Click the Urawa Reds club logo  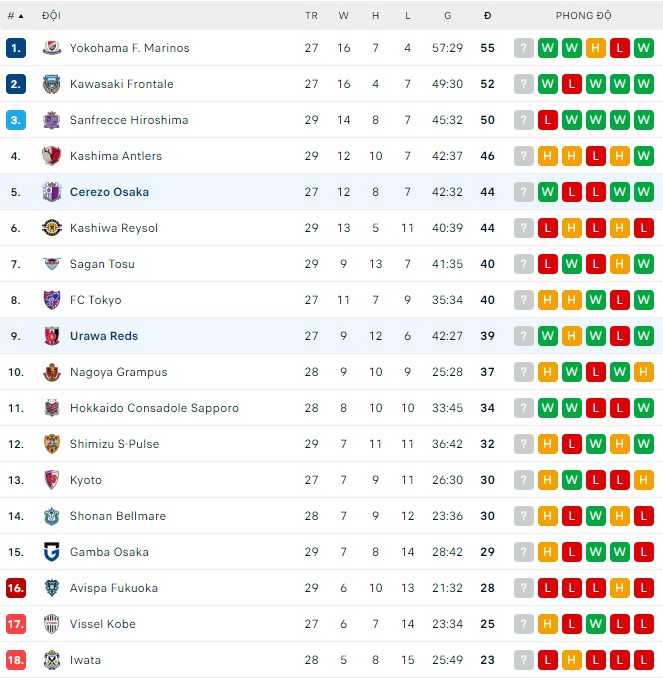point(52,336)
